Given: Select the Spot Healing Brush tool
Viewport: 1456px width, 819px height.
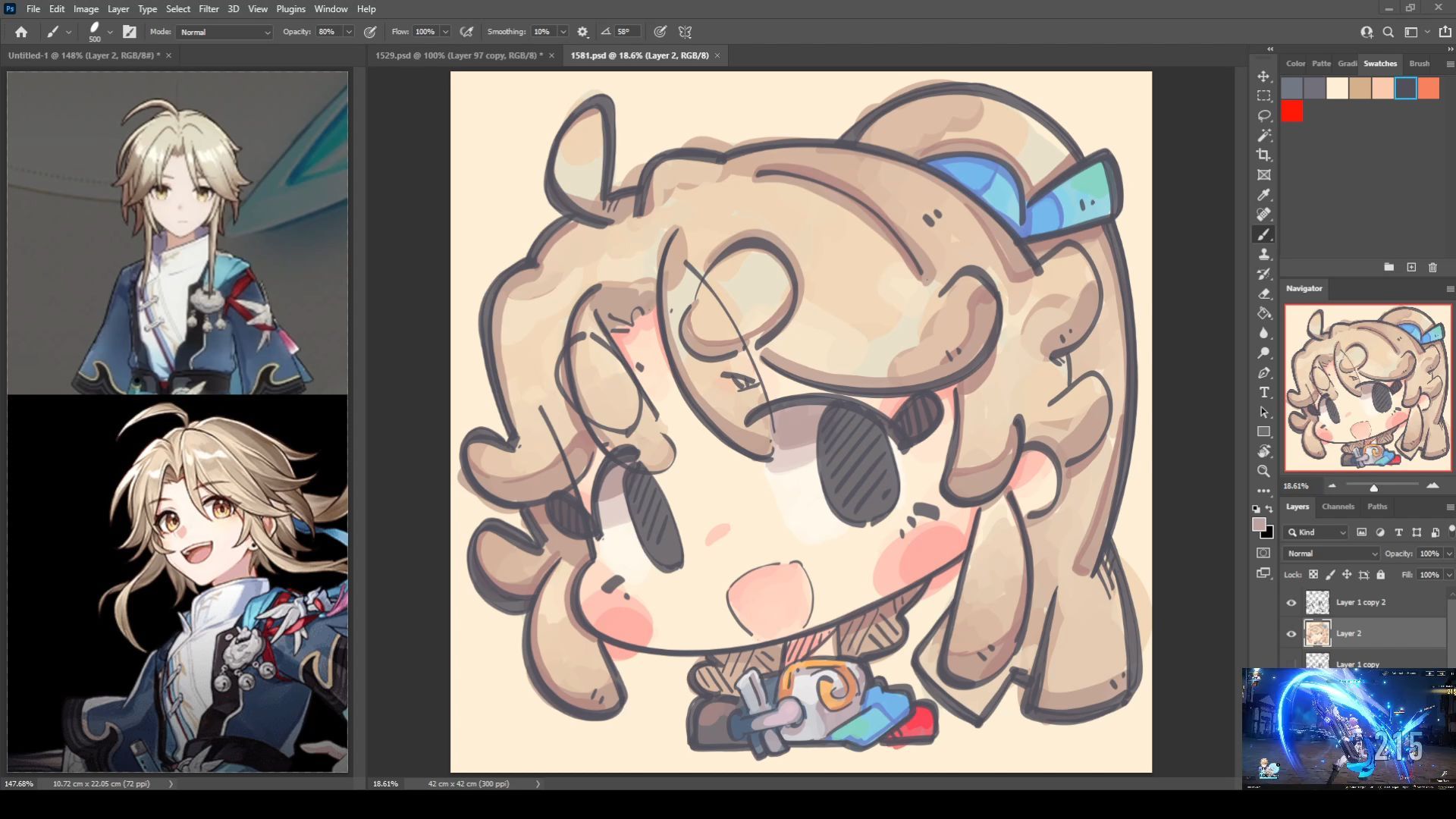Looking at the screenshot, I should coord(1263,215).
